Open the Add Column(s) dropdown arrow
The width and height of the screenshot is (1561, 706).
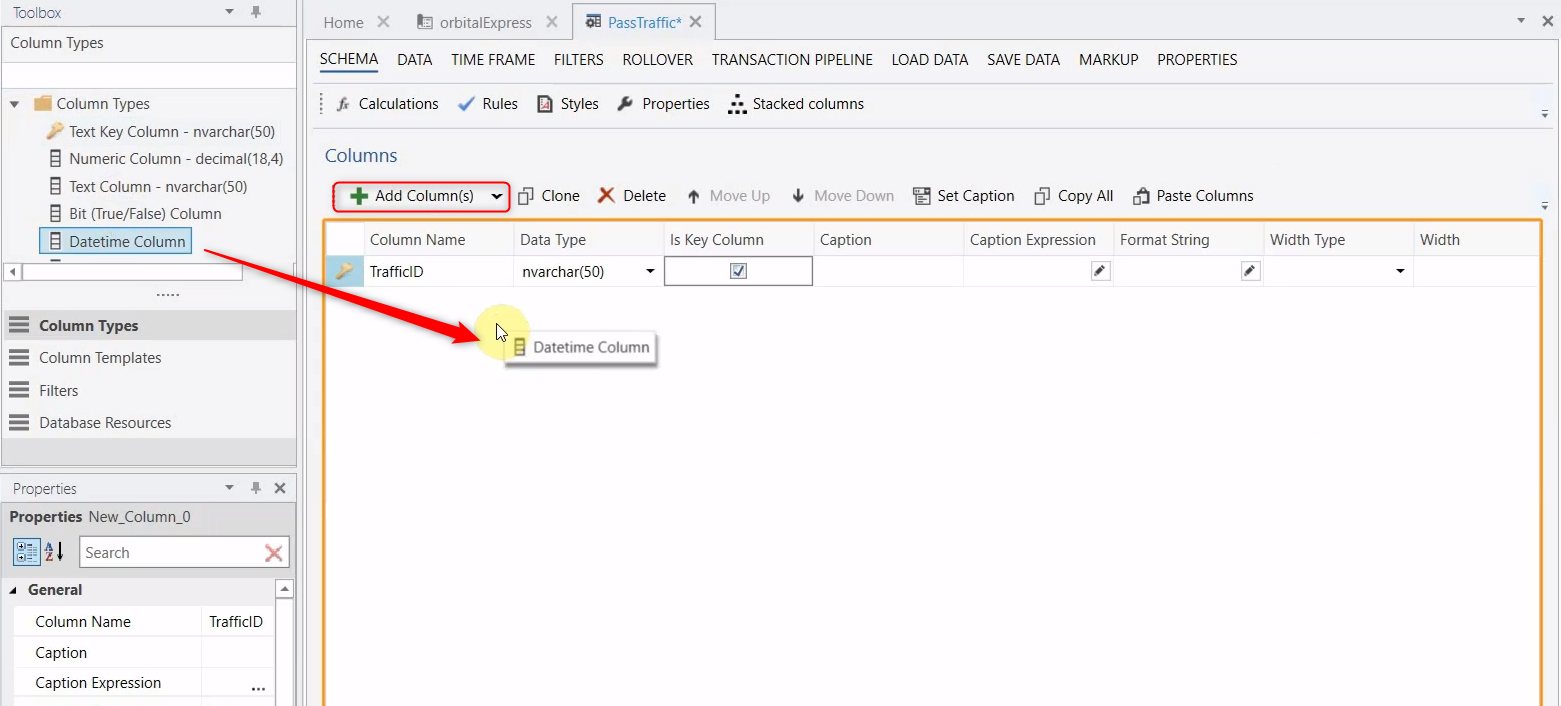497,196
